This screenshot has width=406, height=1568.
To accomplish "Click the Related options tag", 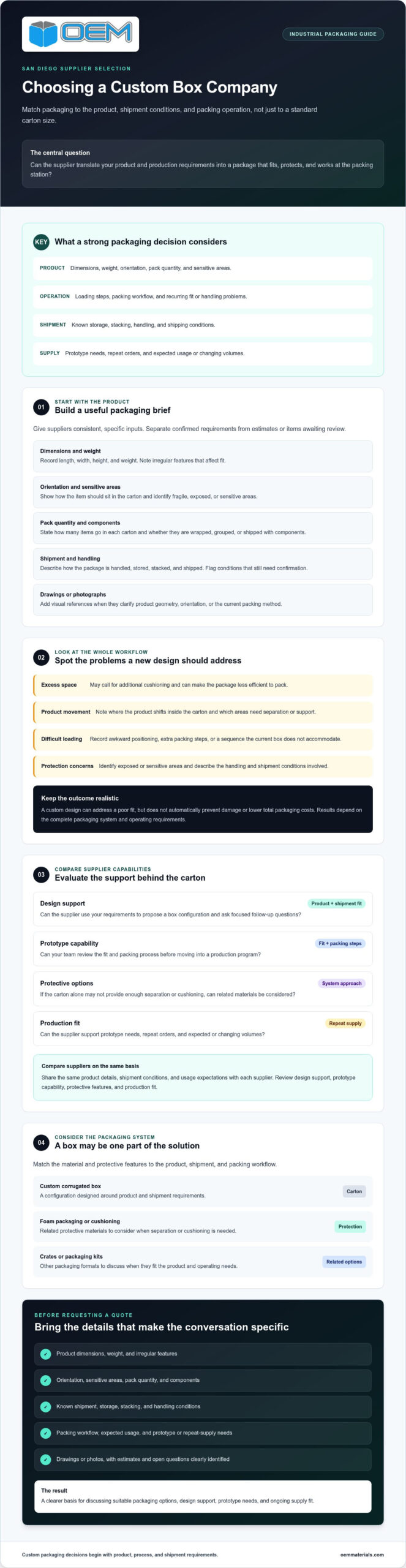I will tap(344, 1262).
